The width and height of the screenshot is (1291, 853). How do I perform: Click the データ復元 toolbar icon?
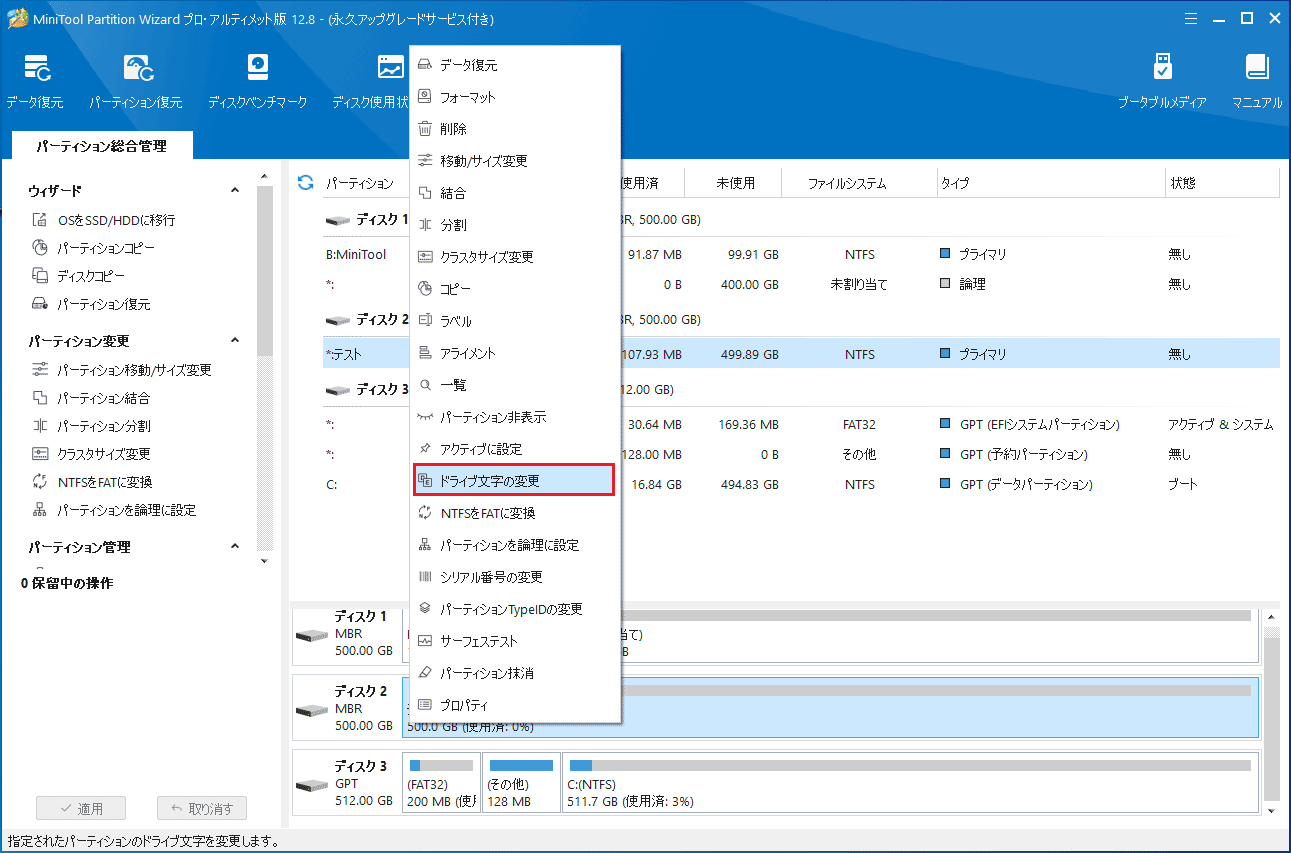click(x=36, y=80)
